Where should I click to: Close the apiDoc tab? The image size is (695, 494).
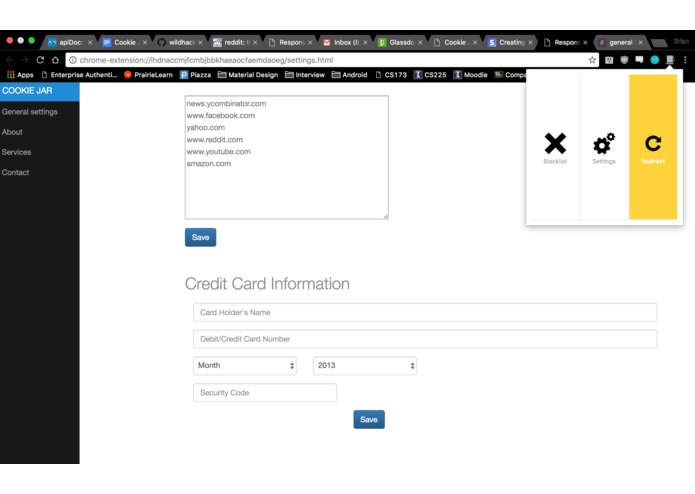pyautogui.click(x=90, y=43)
